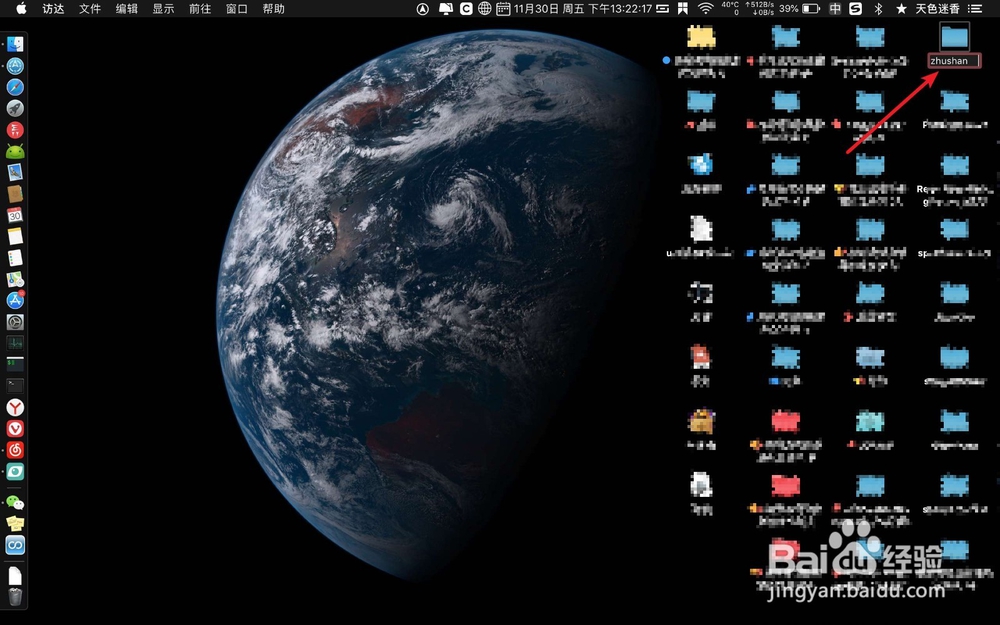Open the 前往 menu

pyautogui.click(x=200, y=8)
